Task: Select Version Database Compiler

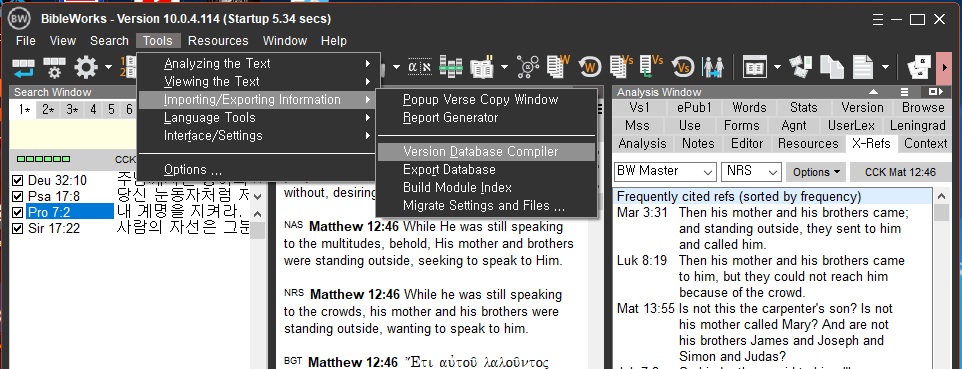Action: (486, 152)
